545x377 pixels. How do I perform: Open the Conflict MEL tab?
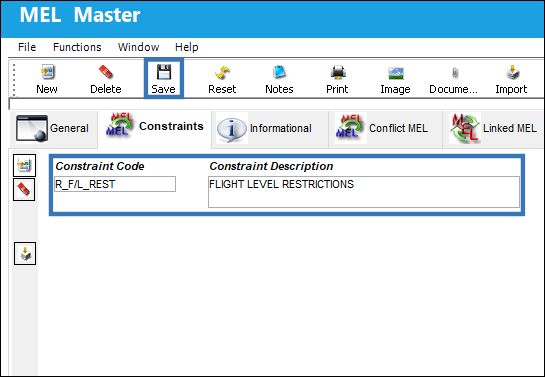pyautogui.click(x=385, y=129)
